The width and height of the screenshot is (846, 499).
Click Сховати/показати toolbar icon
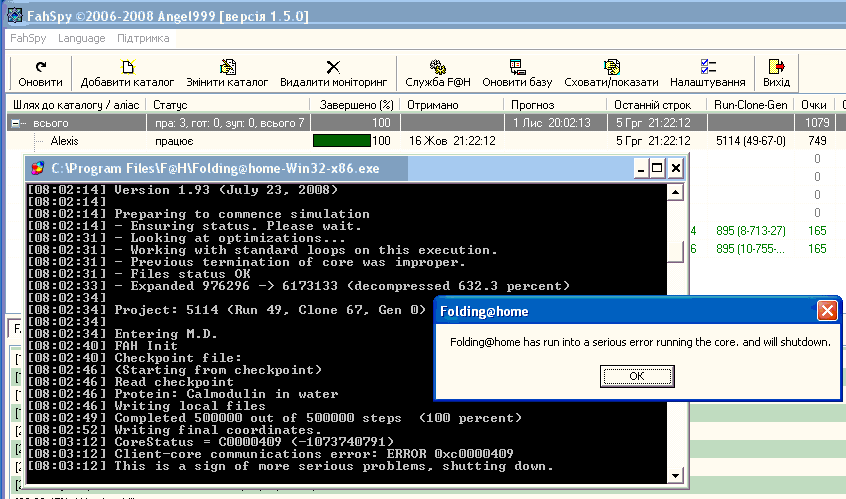611,67
